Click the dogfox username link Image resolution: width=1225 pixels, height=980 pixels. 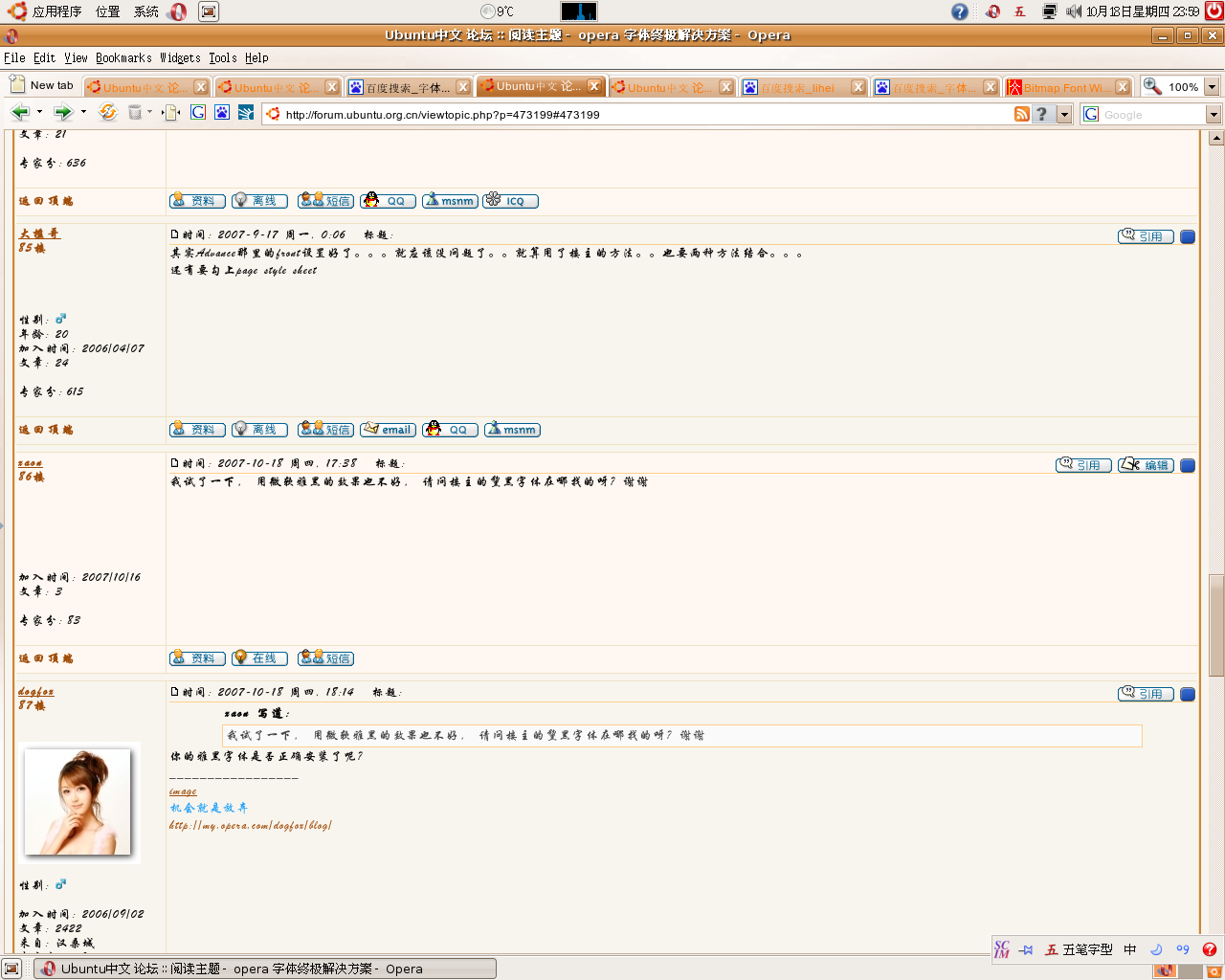(x=36, y=691)
